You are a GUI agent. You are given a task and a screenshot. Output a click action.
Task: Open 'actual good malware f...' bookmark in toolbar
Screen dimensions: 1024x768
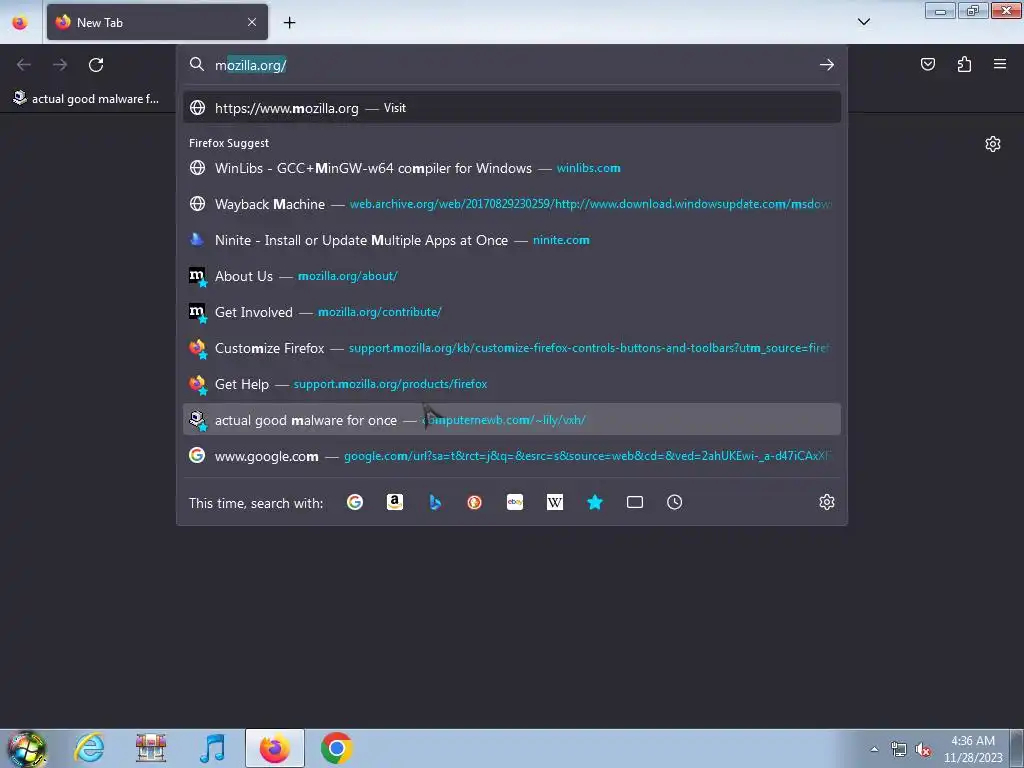coord(86,99)
